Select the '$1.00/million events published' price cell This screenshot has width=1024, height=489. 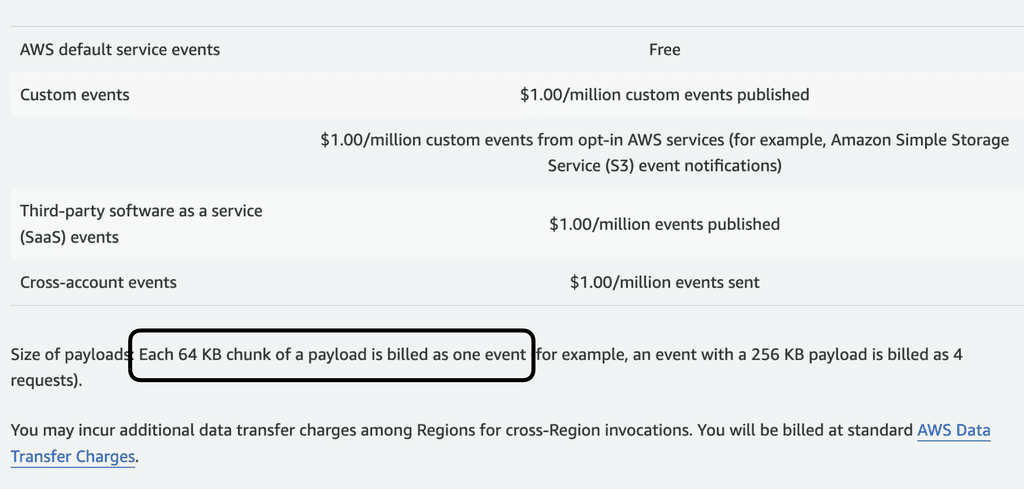pos(664,224)
